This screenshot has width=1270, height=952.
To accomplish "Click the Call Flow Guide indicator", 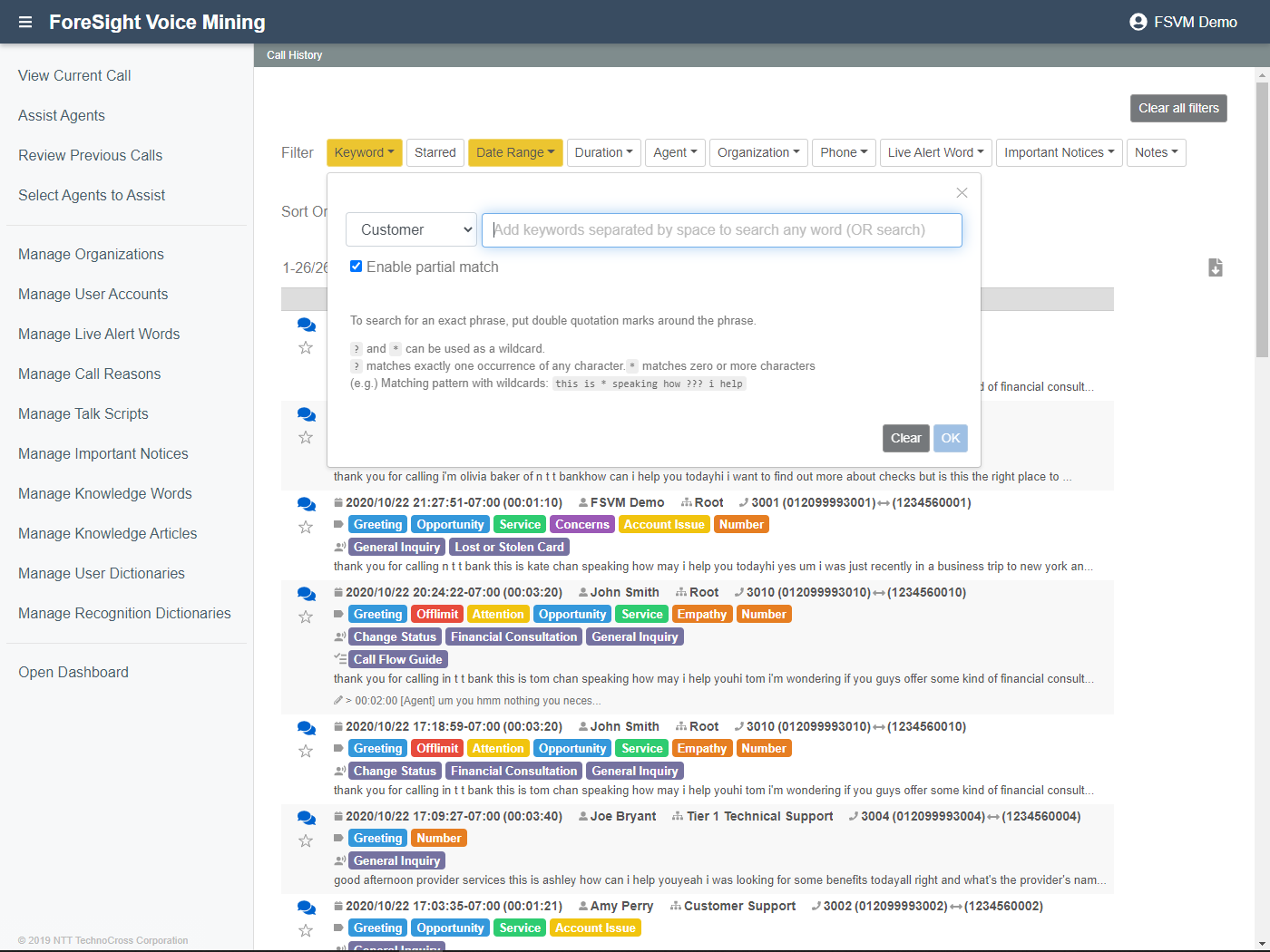I will [397, 659].
